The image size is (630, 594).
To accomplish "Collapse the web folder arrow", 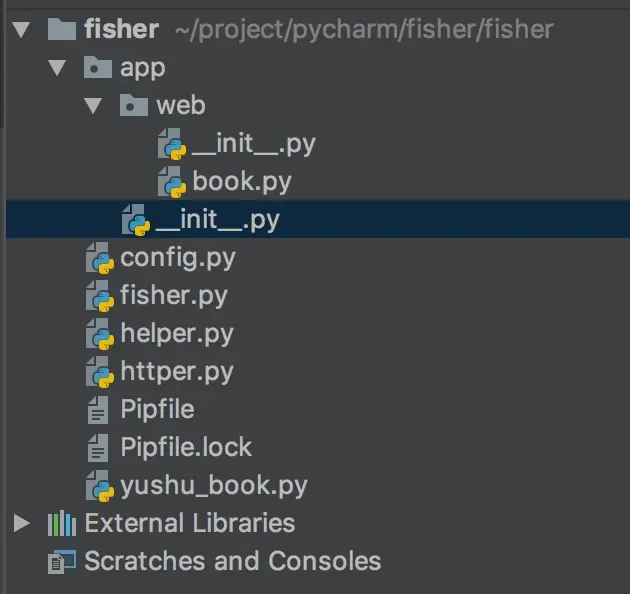I will pos(94,106).
